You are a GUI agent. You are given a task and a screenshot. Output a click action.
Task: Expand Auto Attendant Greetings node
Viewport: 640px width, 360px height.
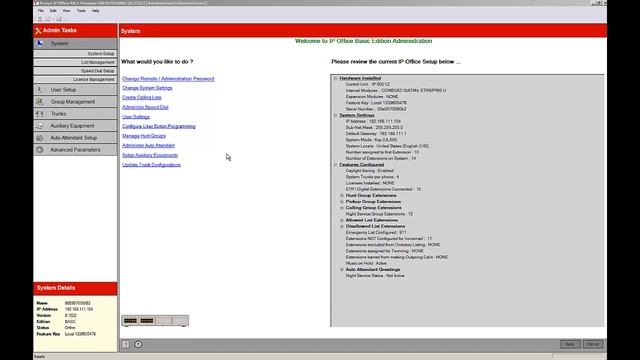[342, 269]
